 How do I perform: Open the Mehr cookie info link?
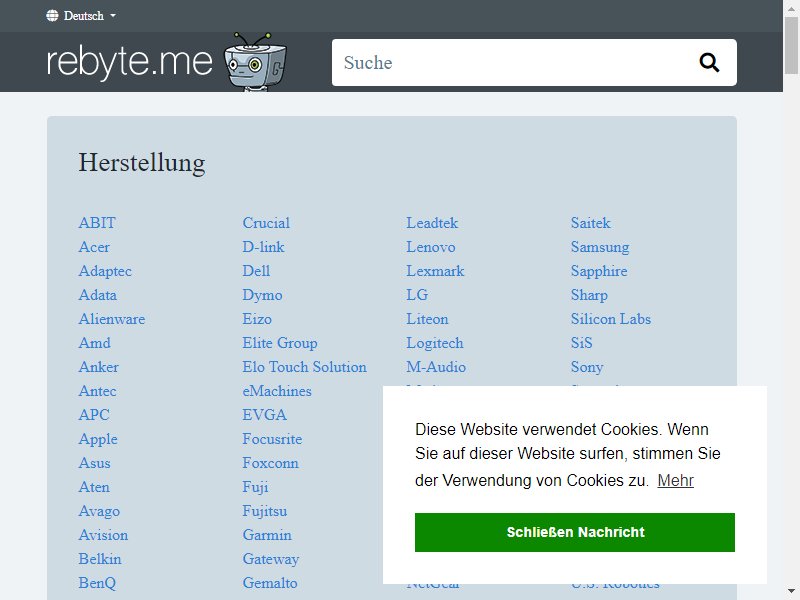676,480
